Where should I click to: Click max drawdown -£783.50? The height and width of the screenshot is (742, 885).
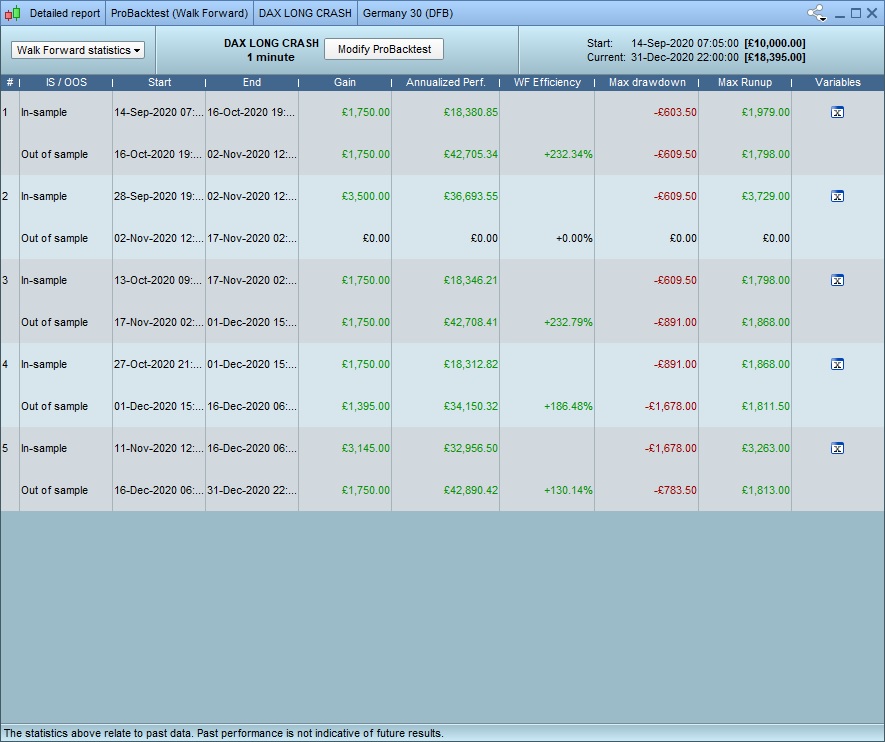point(675,490)
